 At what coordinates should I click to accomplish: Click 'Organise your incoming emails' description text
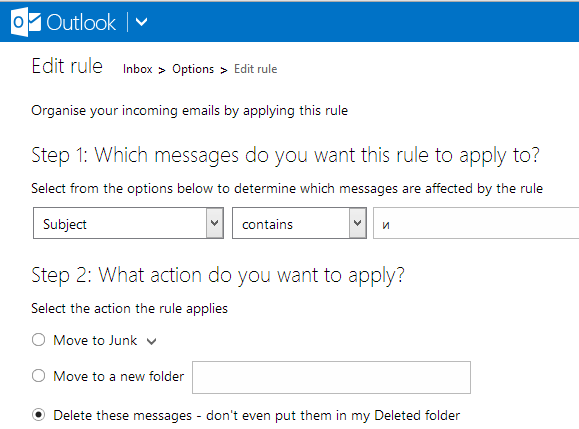coord(189,111)
